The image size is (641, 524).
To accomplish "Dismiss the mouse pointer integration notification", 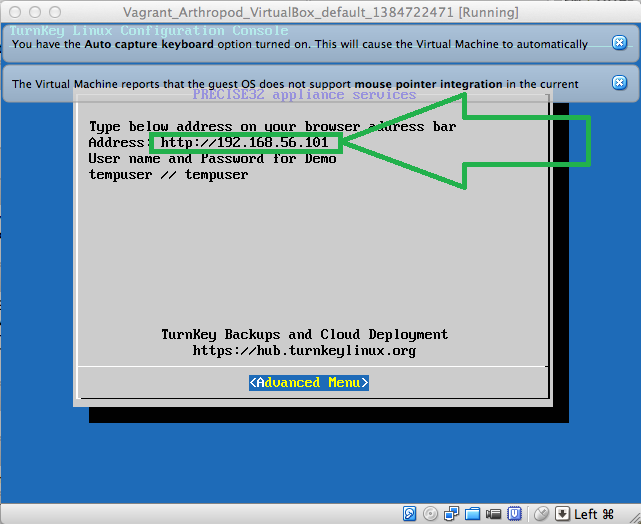I will [x=619, y=83].
